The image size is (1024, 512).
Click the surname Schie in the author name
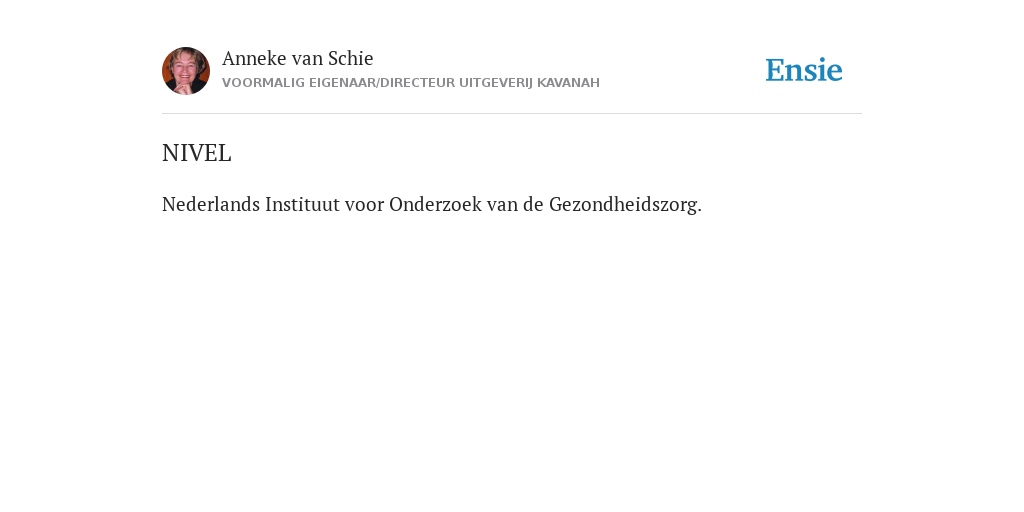[351, 58]
